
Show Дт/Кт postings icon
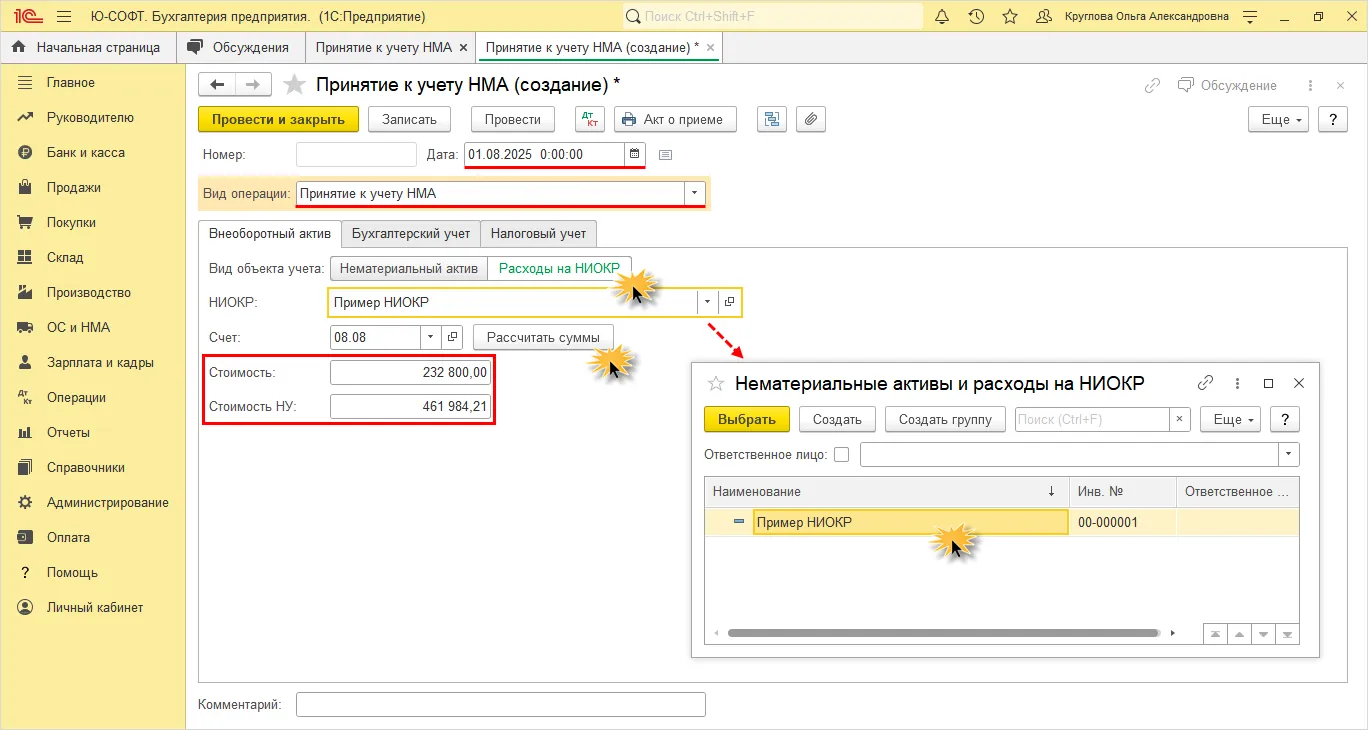[x=590, y=119]
